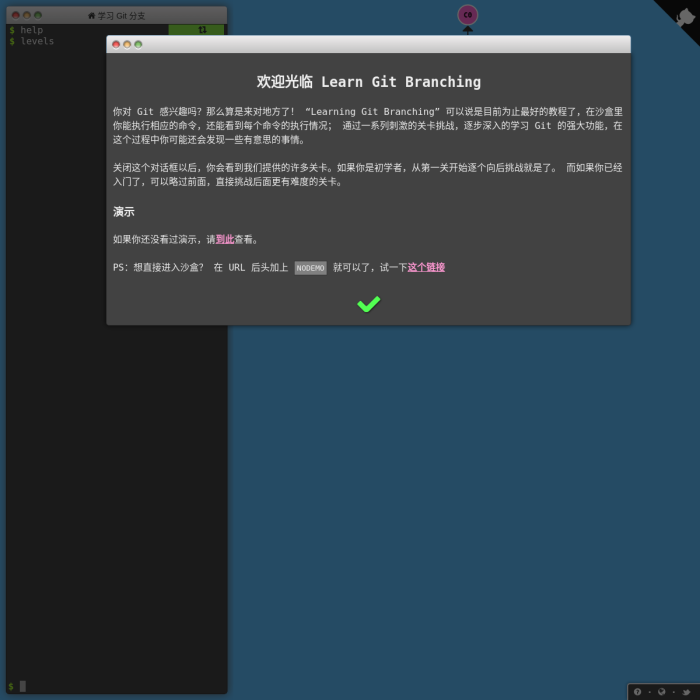Click the green checkmark to confirm dialog
Screen dimensions: 700x700
[x=368, y=304]
